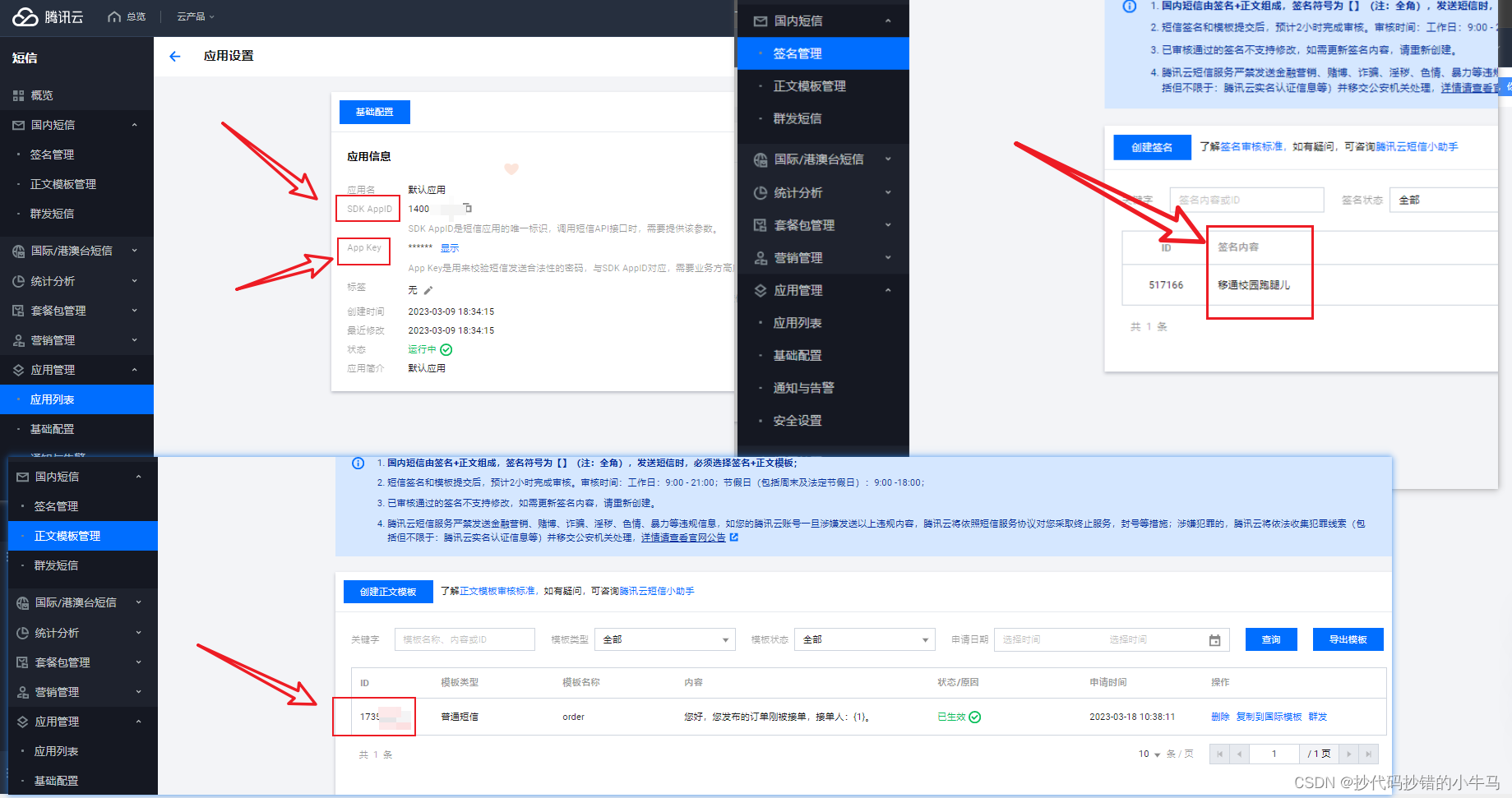Click 营销管理 person icon in the 应用设置 sidebar
Viewport: 1512px width, 798px height.
coord(18,340)
